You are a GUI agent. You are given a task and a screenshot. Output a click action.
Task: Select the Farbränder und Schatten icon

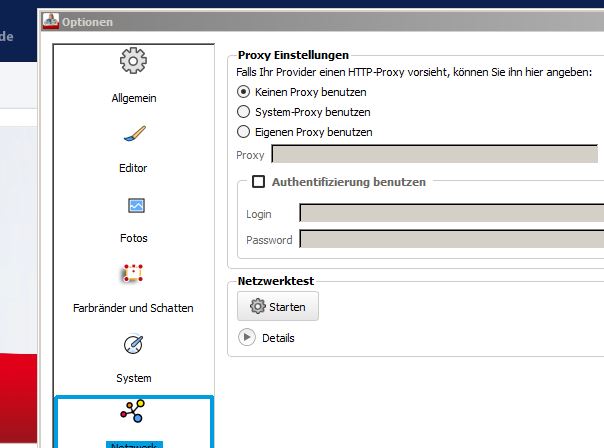[x=133, y=273]
